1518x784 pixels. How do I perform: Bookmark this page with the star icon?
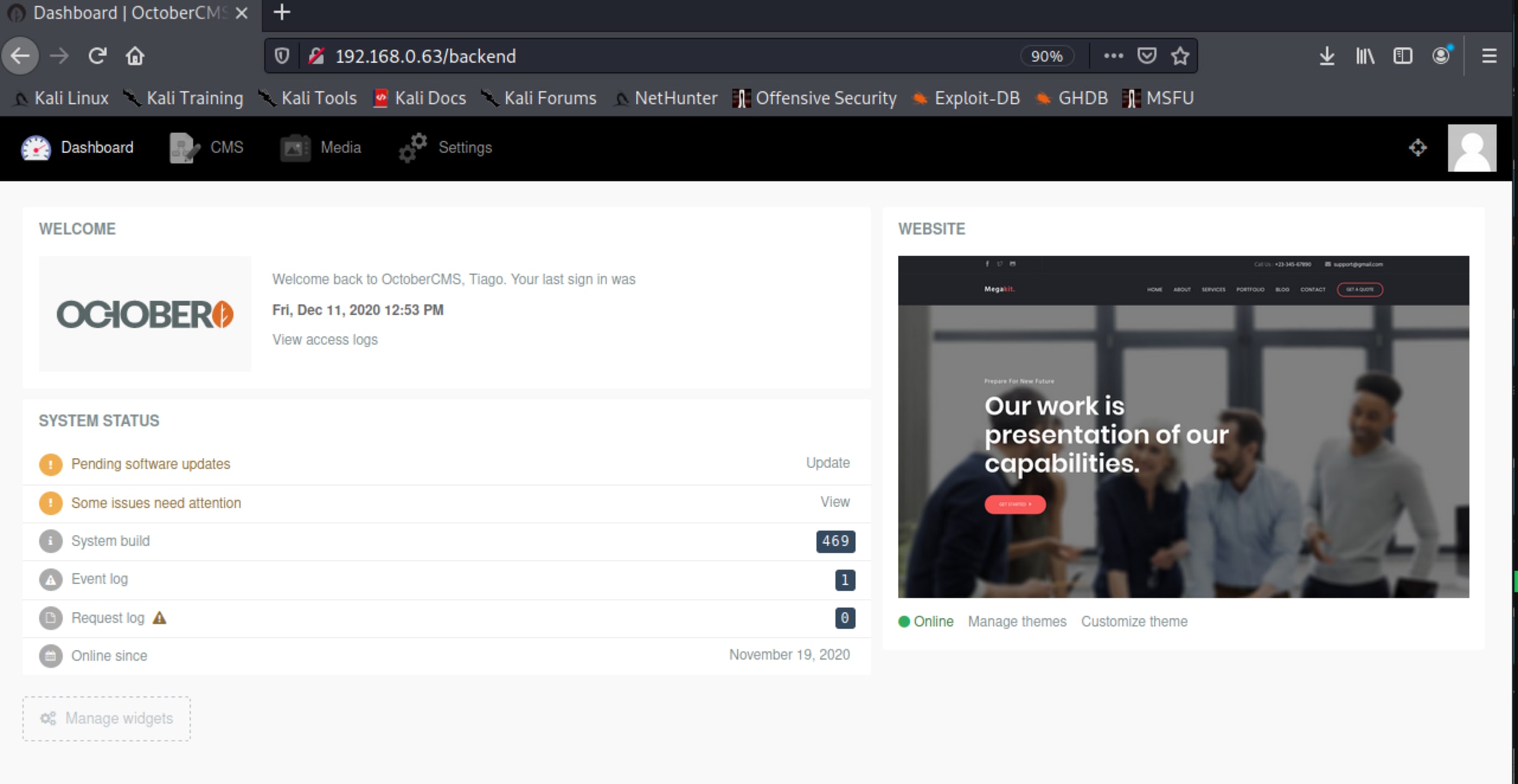point(1180,56)
